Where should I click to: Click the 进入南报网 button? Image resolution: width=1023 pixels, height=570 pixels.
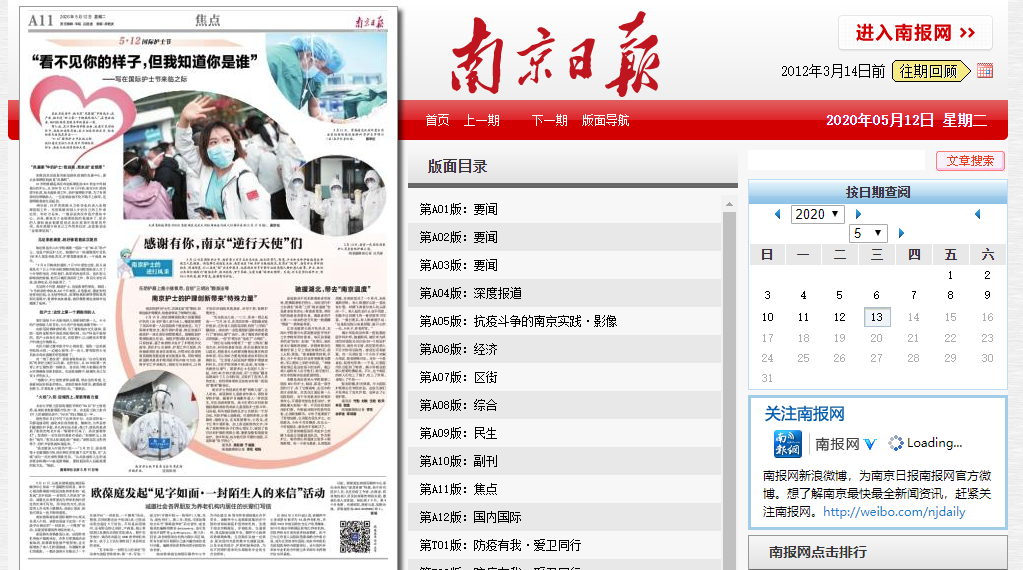click(915, 33)
